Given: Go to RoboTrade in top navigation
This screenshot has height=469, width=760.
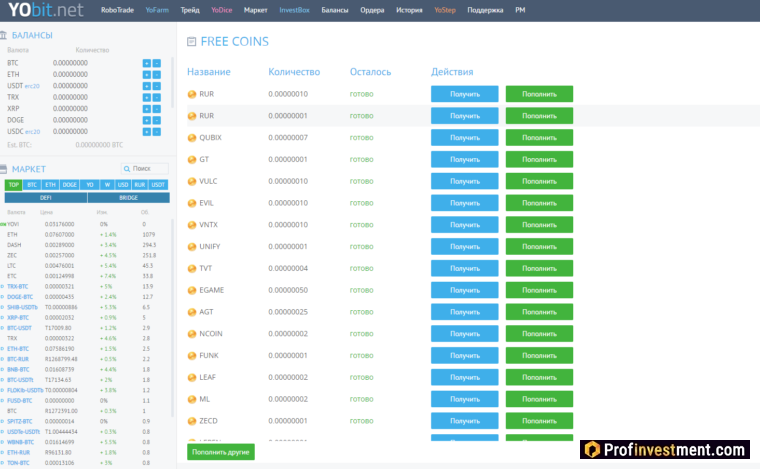Looking at the screenshot, I should (x=118, y=10).
